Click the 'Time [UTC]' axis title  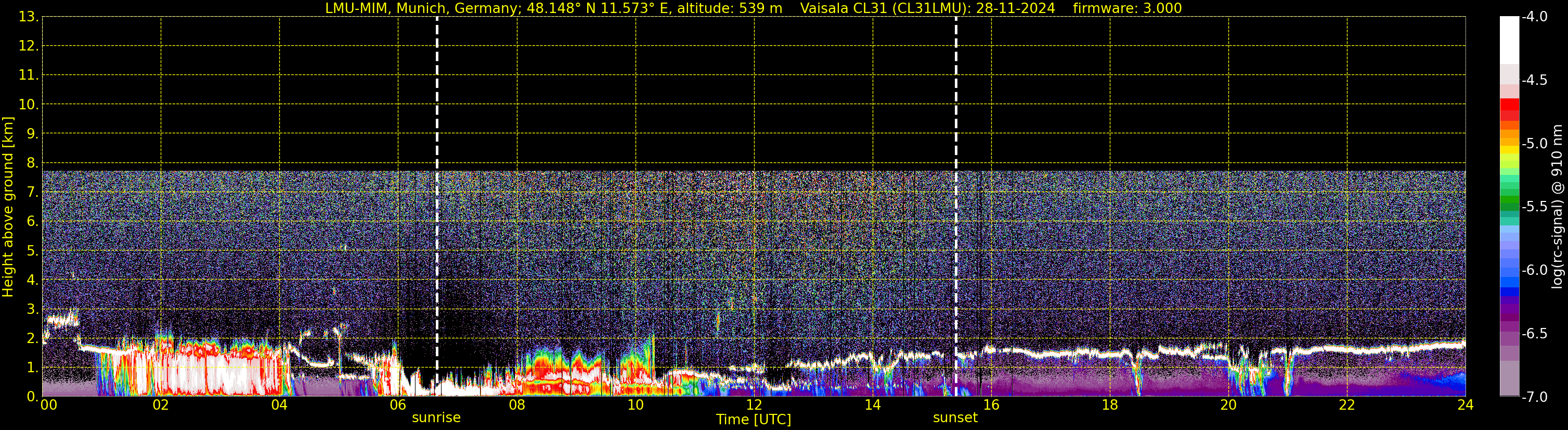point(754,420)
